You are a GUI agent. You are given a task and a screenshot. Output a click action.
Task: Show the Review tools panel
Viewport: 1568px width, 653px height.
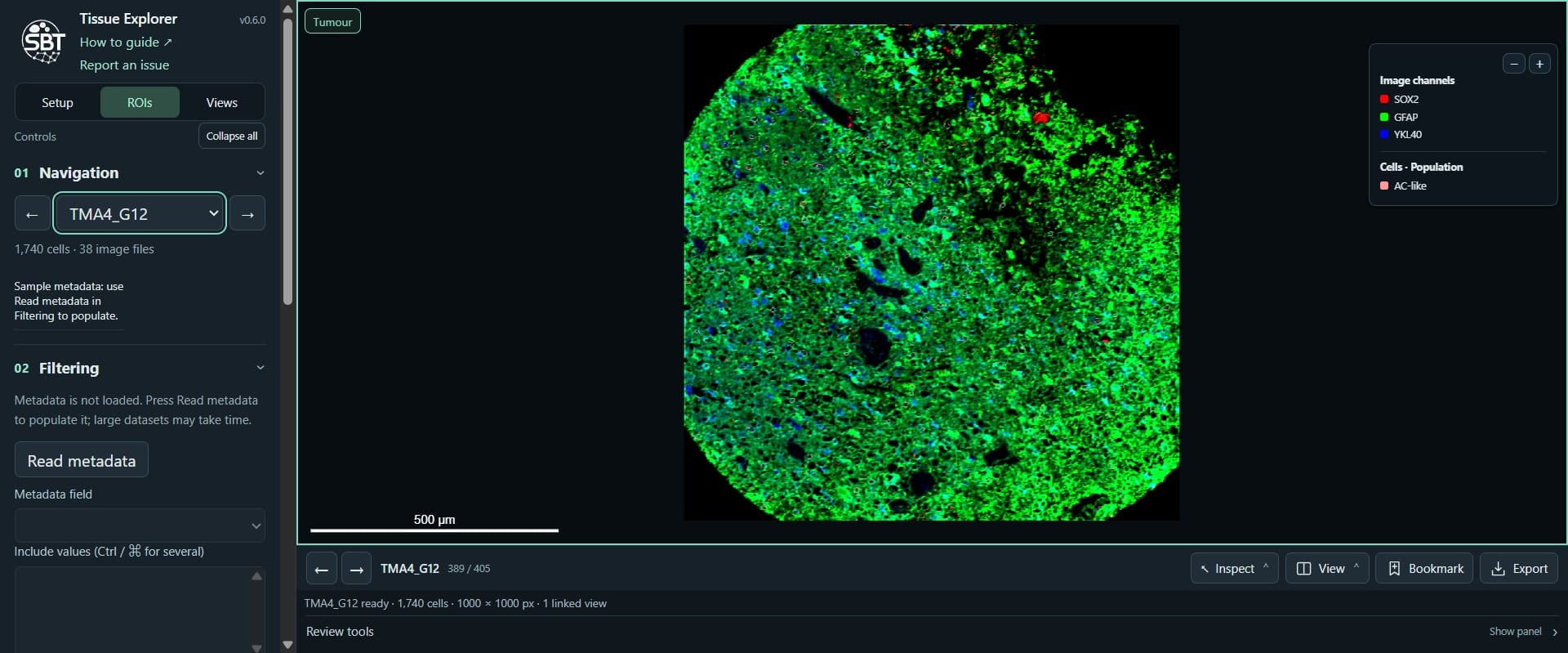coord(1522,632)
